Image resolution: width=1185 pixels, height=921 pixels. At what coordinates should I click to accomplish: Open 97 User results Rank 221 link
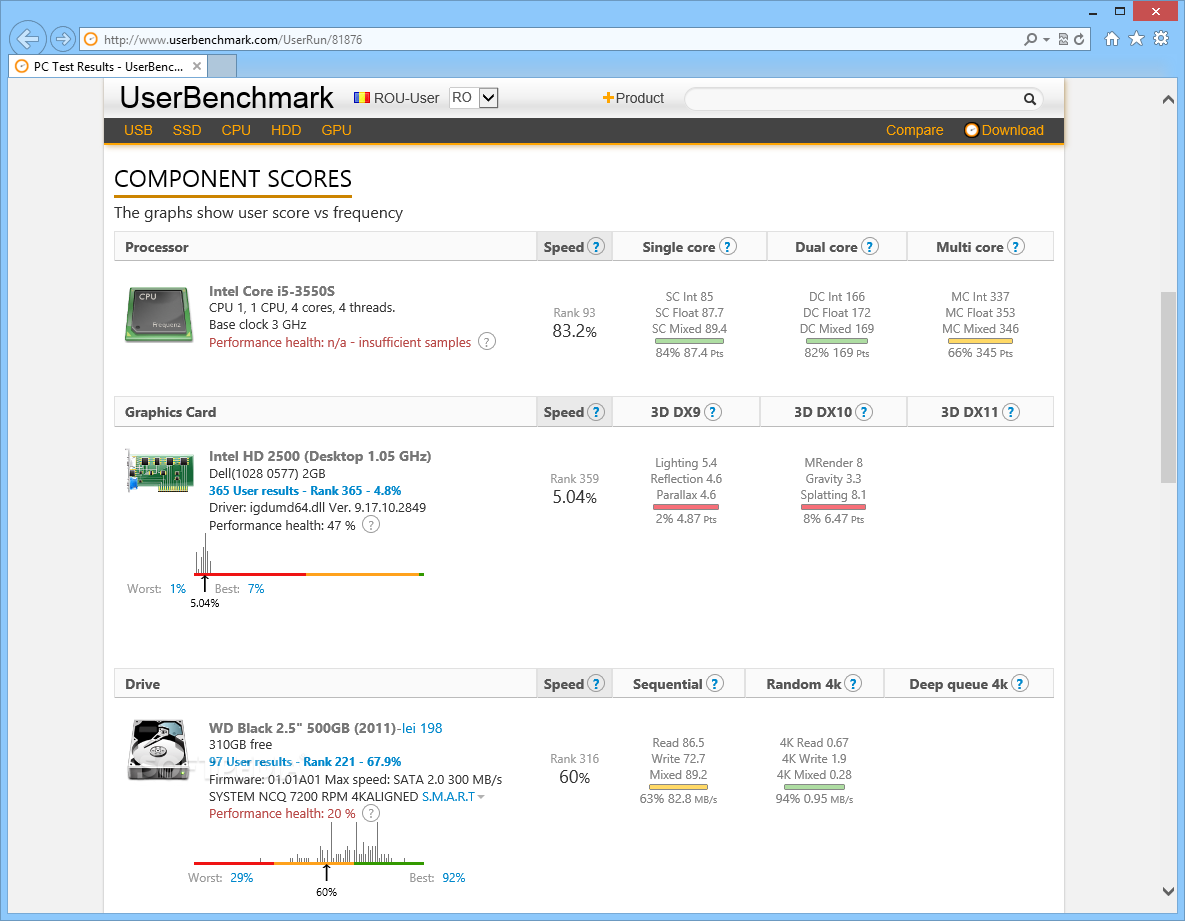click(x=305, y=762)
